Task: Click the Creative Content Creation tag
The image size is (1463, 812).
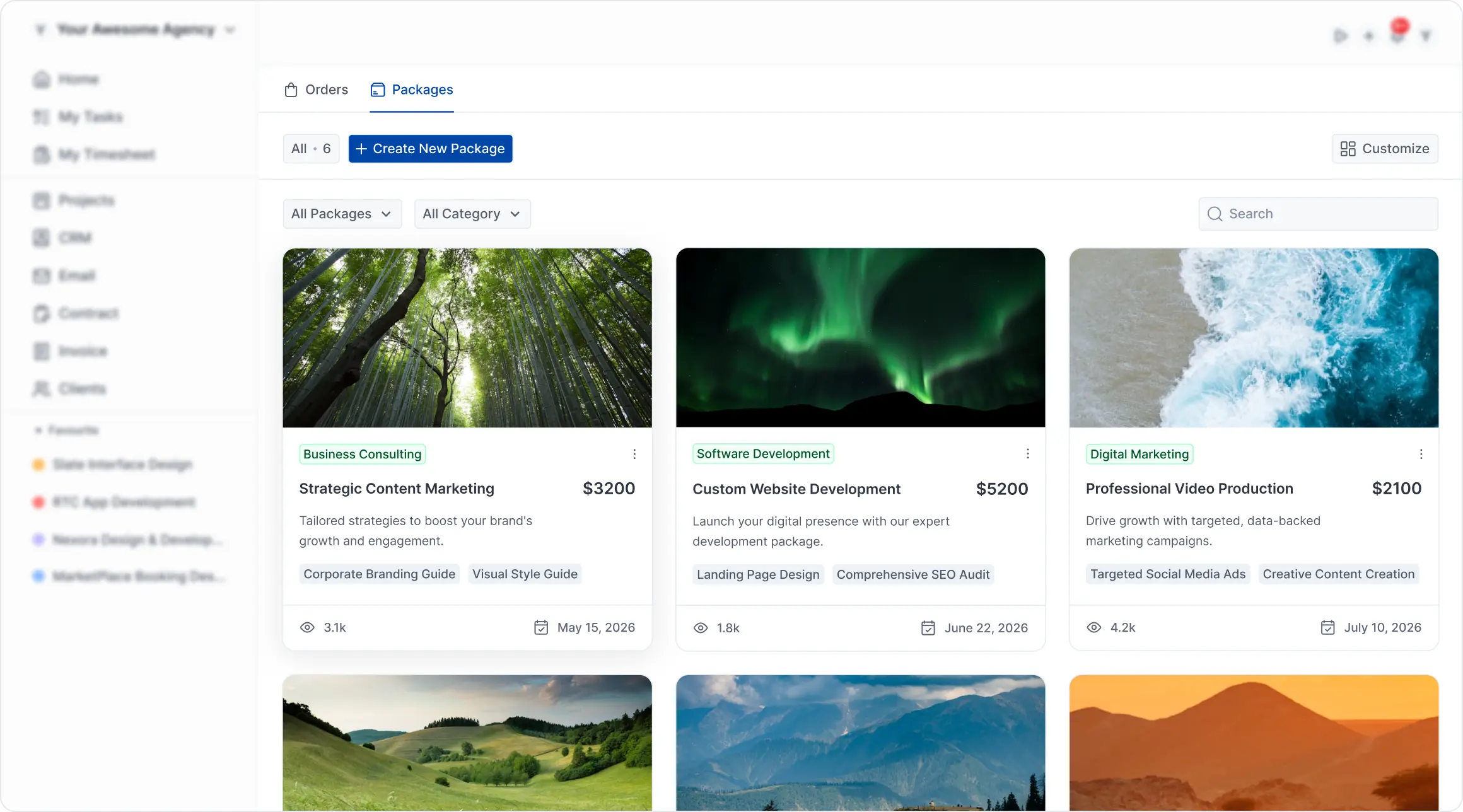Action: [x=1339, y=574]
